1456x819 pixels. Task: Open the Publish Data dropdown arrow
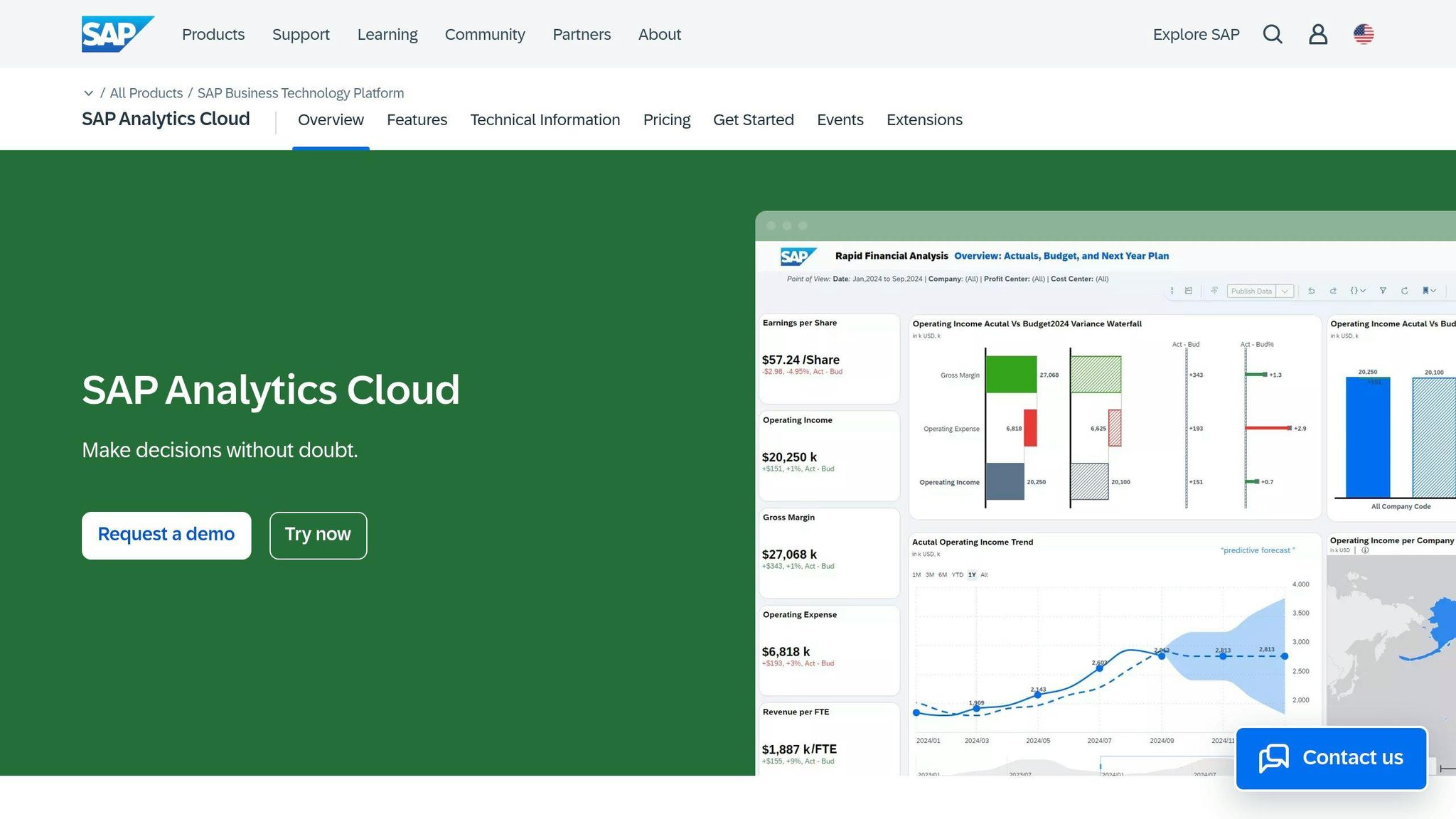coord(1285,291)
